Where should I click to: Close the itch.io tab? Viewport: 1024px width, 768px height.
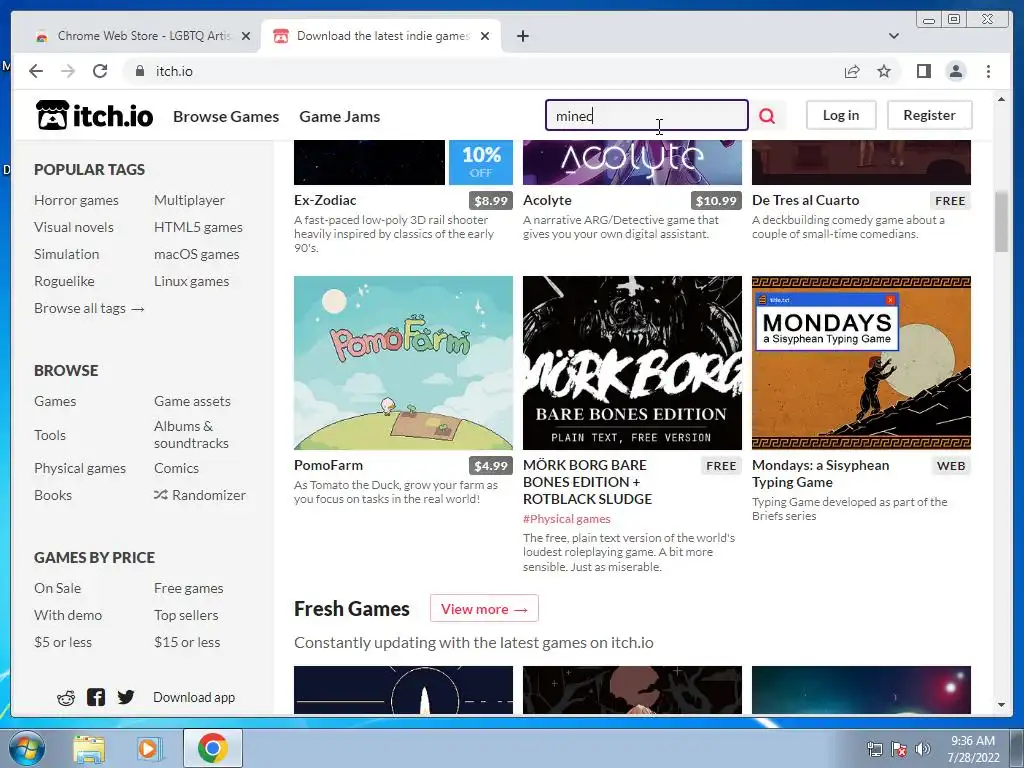[x=485, y=36]
